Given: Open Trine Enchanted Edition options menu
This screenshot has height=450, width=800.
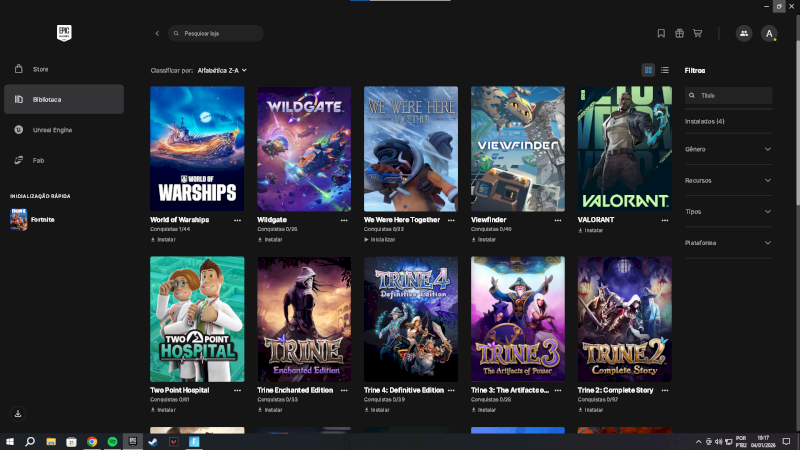Looking at the screenshot, I should point(344,390).
